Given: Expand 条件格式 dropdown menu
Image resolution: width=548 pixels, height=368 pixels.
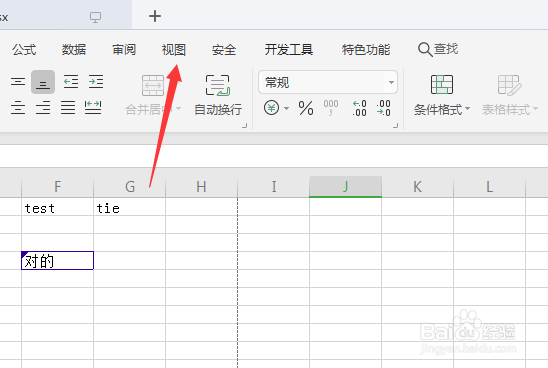Looking at the screenshot, I should [x=467, y=109].
